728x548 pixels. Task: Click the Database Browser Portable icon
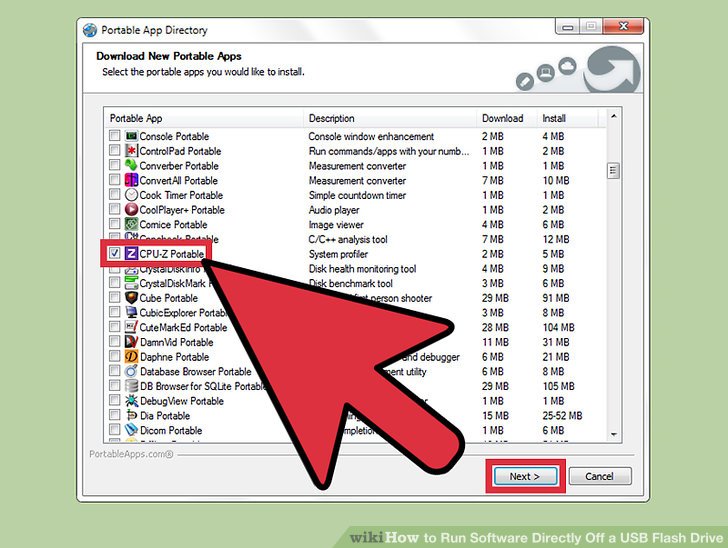131,371
